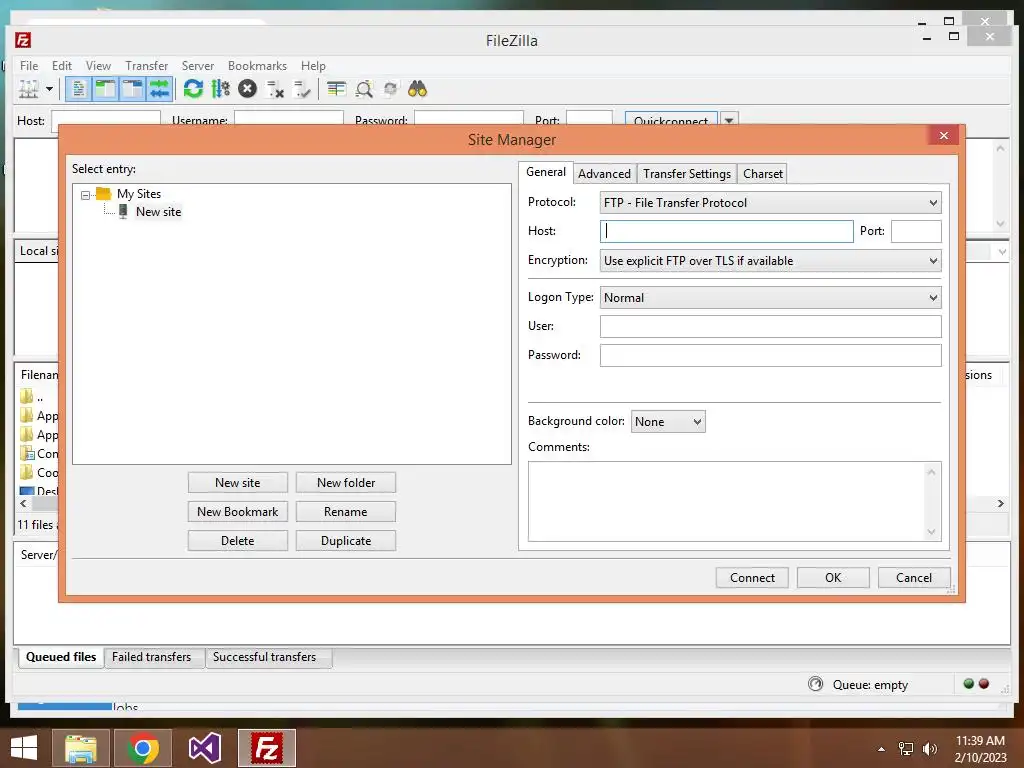Click the FileZilla taskbar icon
The height and width of the screenshot is (768, 1024).
pos(267,748)
